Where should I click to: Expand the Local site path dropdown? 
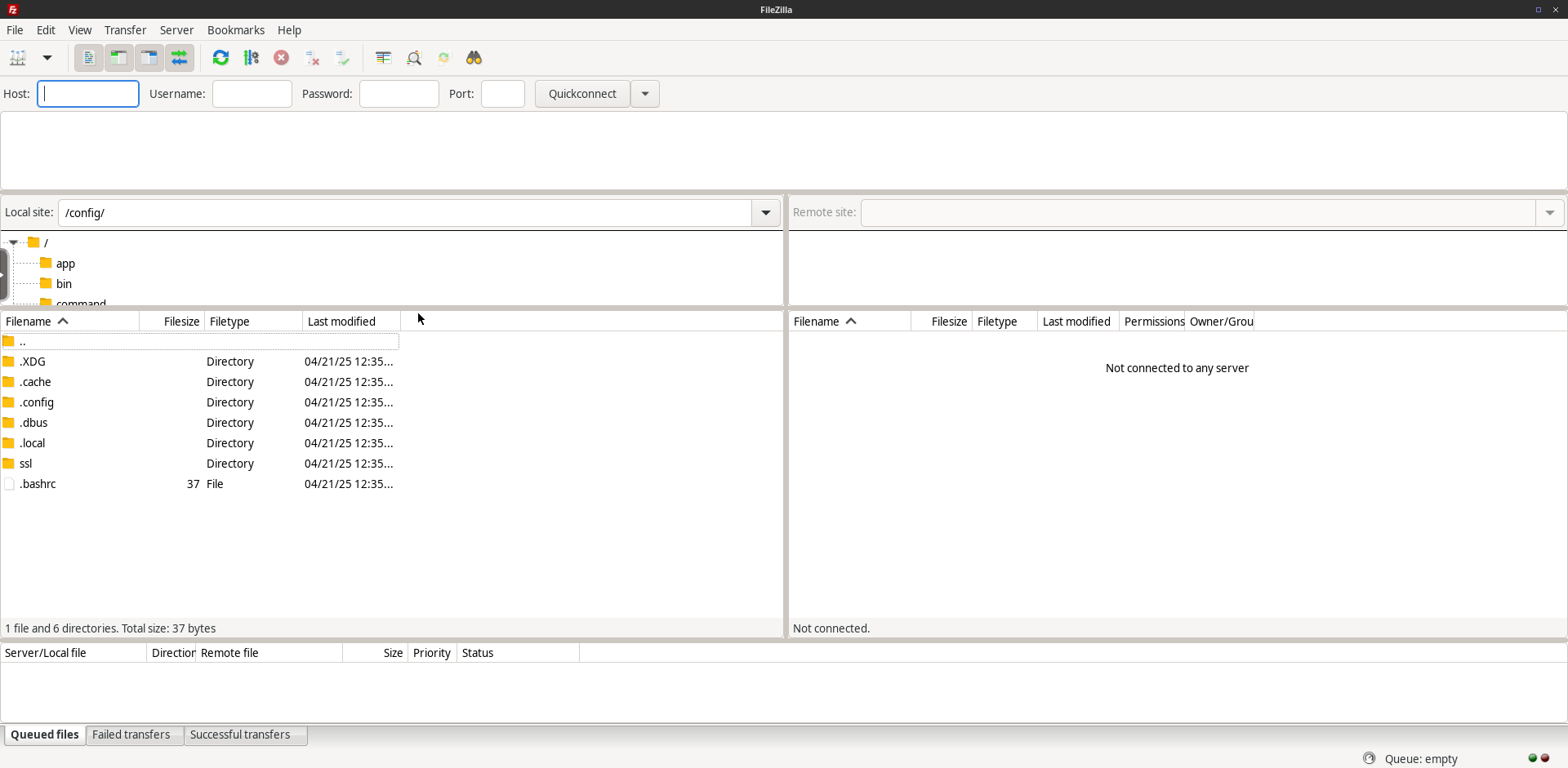766,213
